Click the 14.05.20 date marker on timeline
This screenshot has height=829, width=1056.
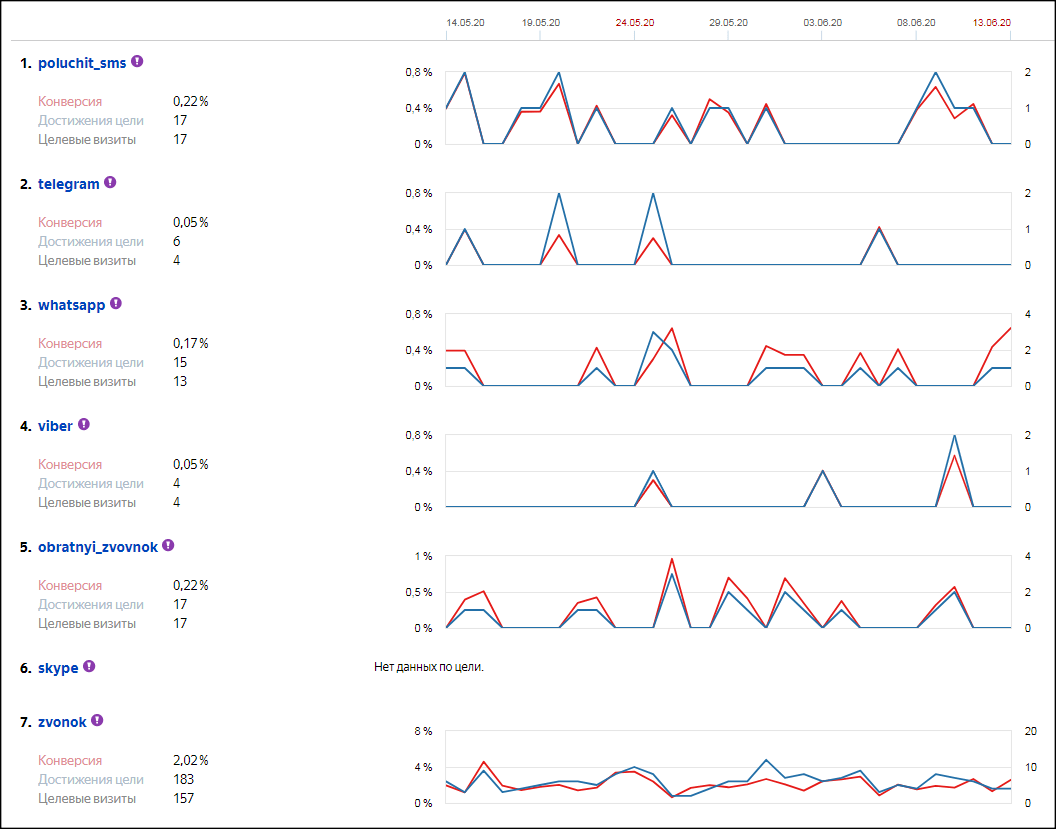(465, 22)
